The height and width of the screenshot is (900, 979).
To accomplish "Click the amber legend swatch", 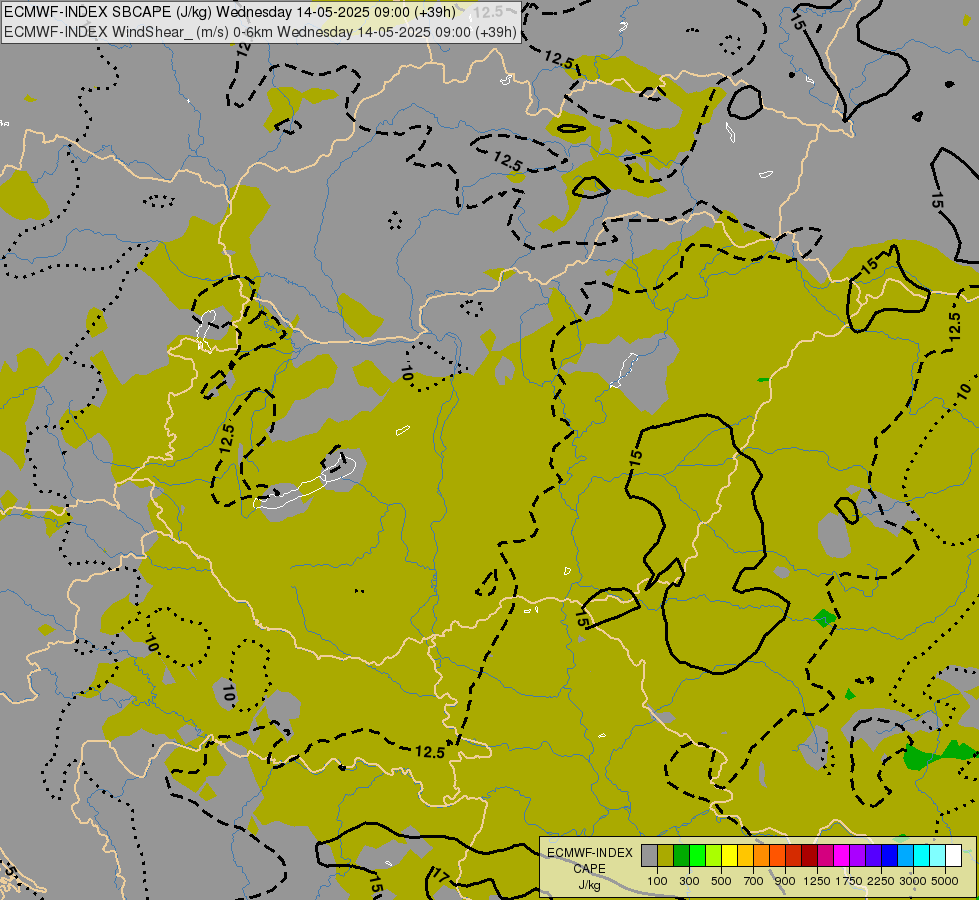I will click(x=745, y=855).
